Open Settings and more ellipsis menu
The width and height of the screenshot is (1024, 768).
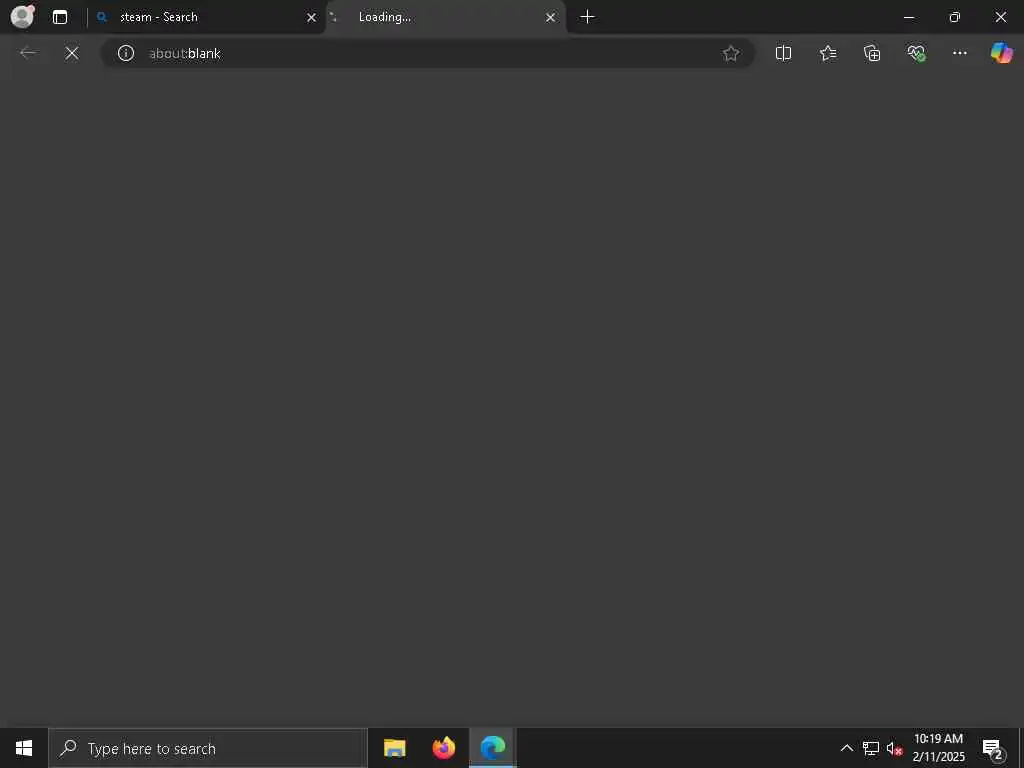click(959, 53)
